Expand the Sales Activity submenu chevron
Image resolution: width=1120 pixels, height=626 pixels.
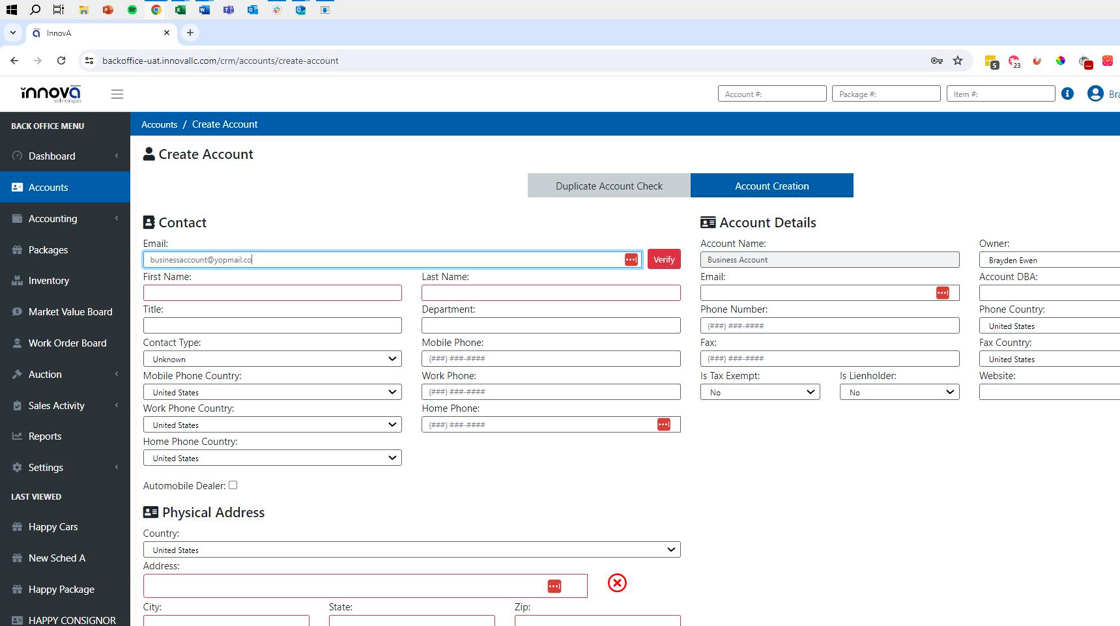(116, 405)
